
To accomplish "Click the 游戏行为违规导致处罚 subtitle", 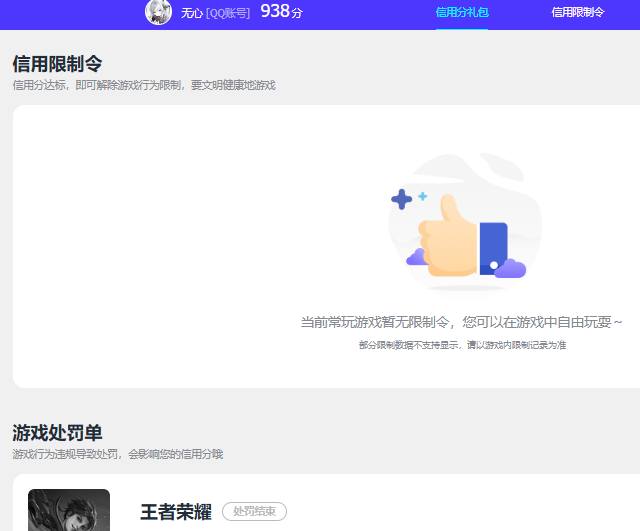I will pyautogui.click(x=118, y=454).
